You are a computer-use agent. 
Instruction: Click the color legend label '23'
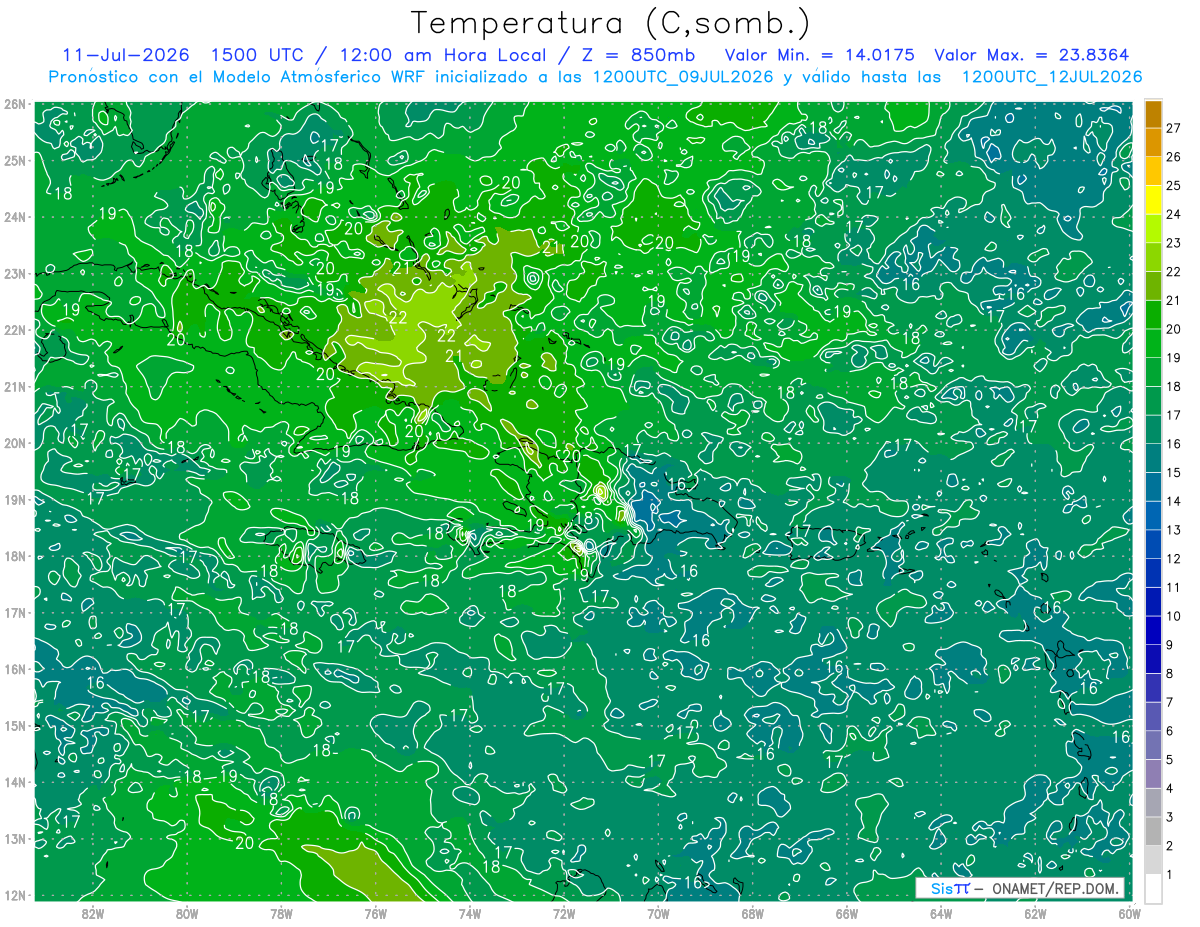point(1174,243)
